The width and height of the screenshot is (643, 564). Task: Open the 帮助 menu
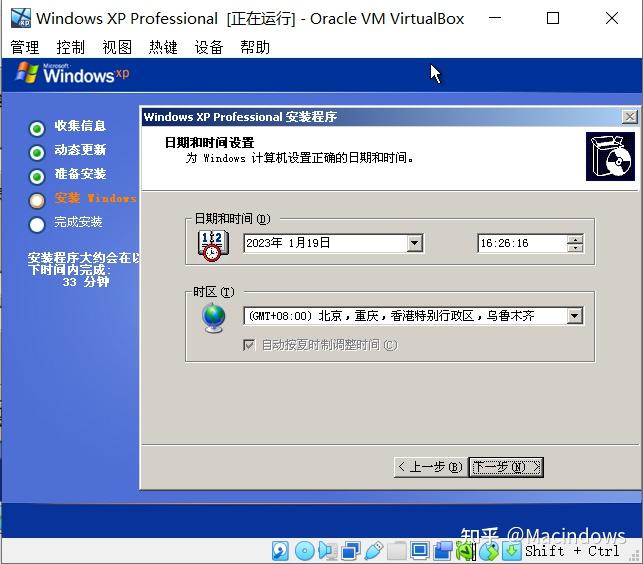coord(255,47)
